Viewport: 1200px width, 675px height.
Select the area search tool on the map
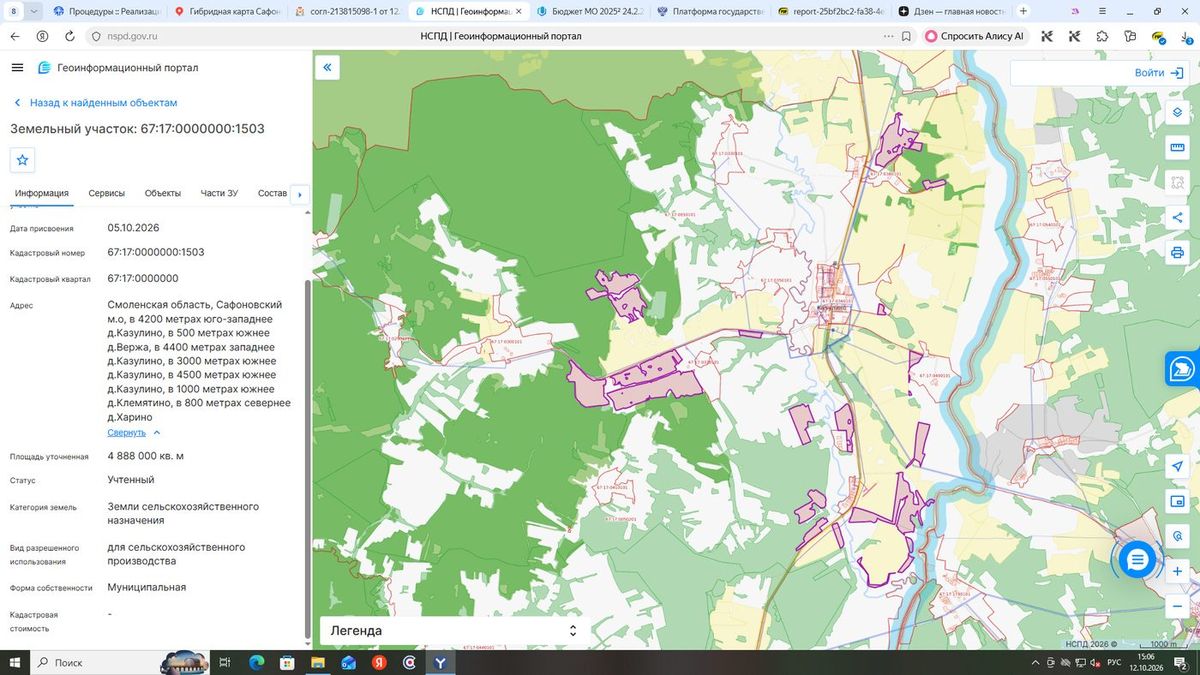(1177, 183)
